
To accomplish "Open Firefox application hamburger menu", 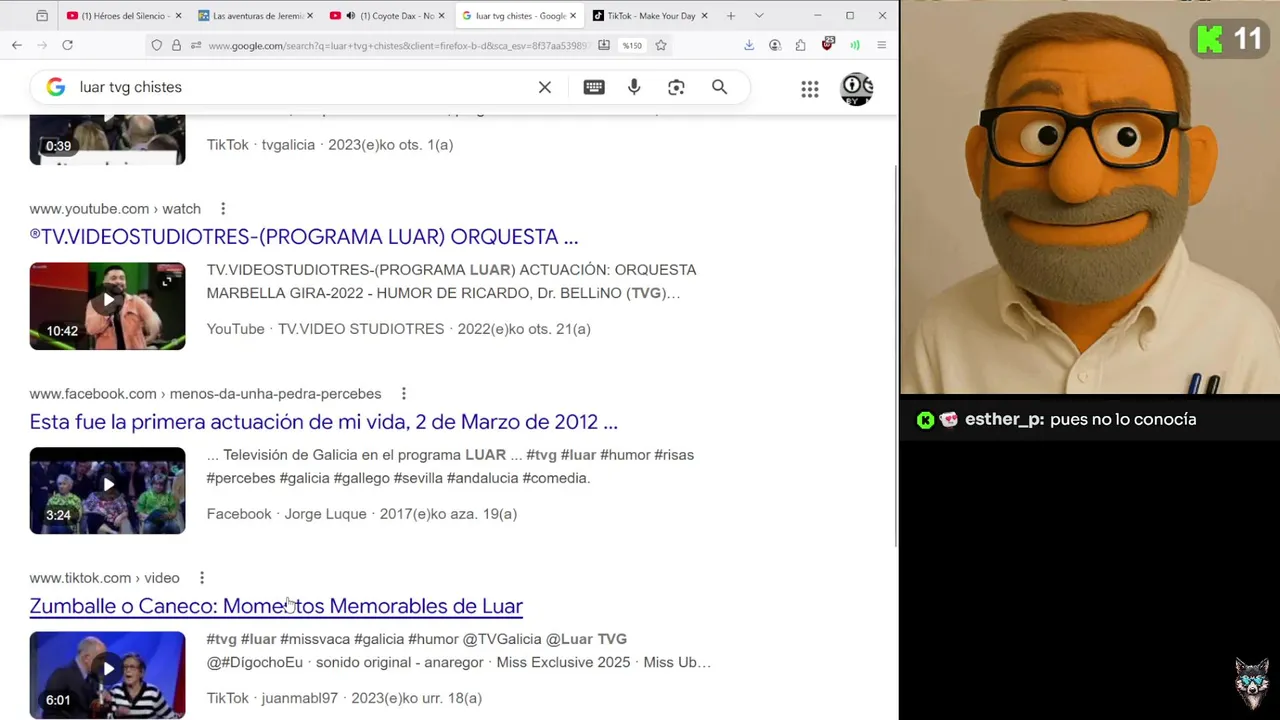I will tap(881, 45).
